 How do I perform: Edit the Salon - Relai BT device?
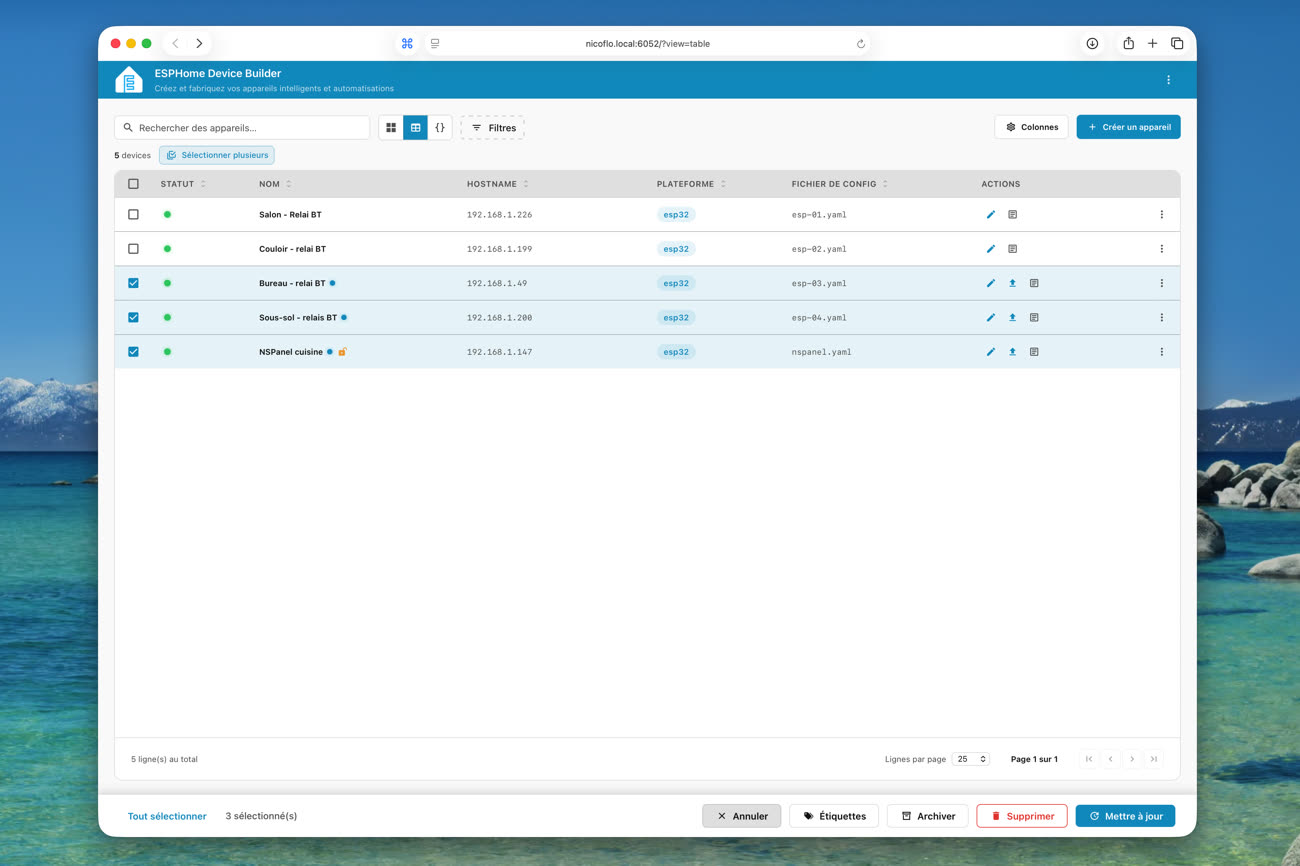(x=991, y=214)
